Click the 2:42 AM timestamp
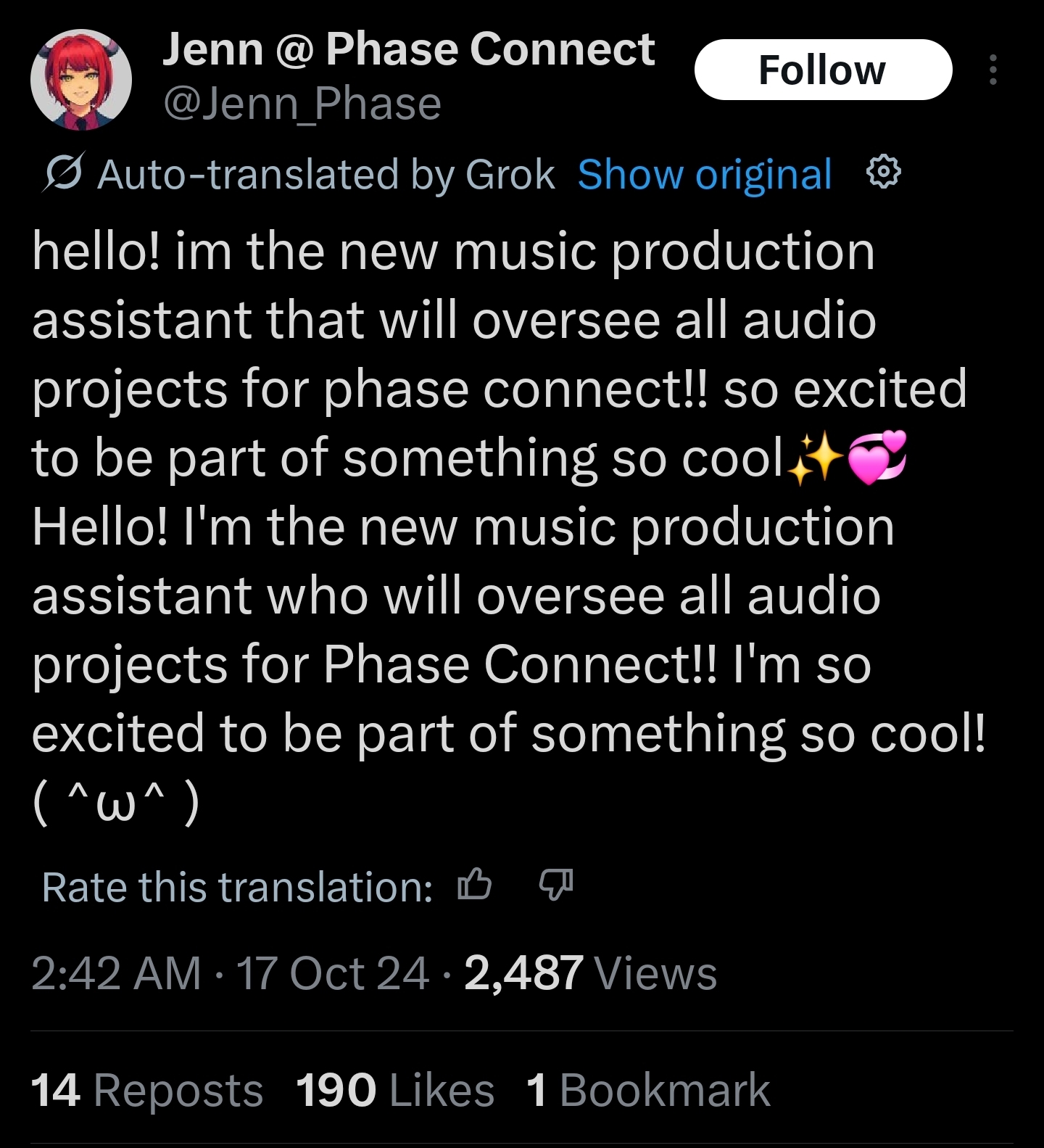The width and height of the screenshot is (1044, 1148). point(116,973)
